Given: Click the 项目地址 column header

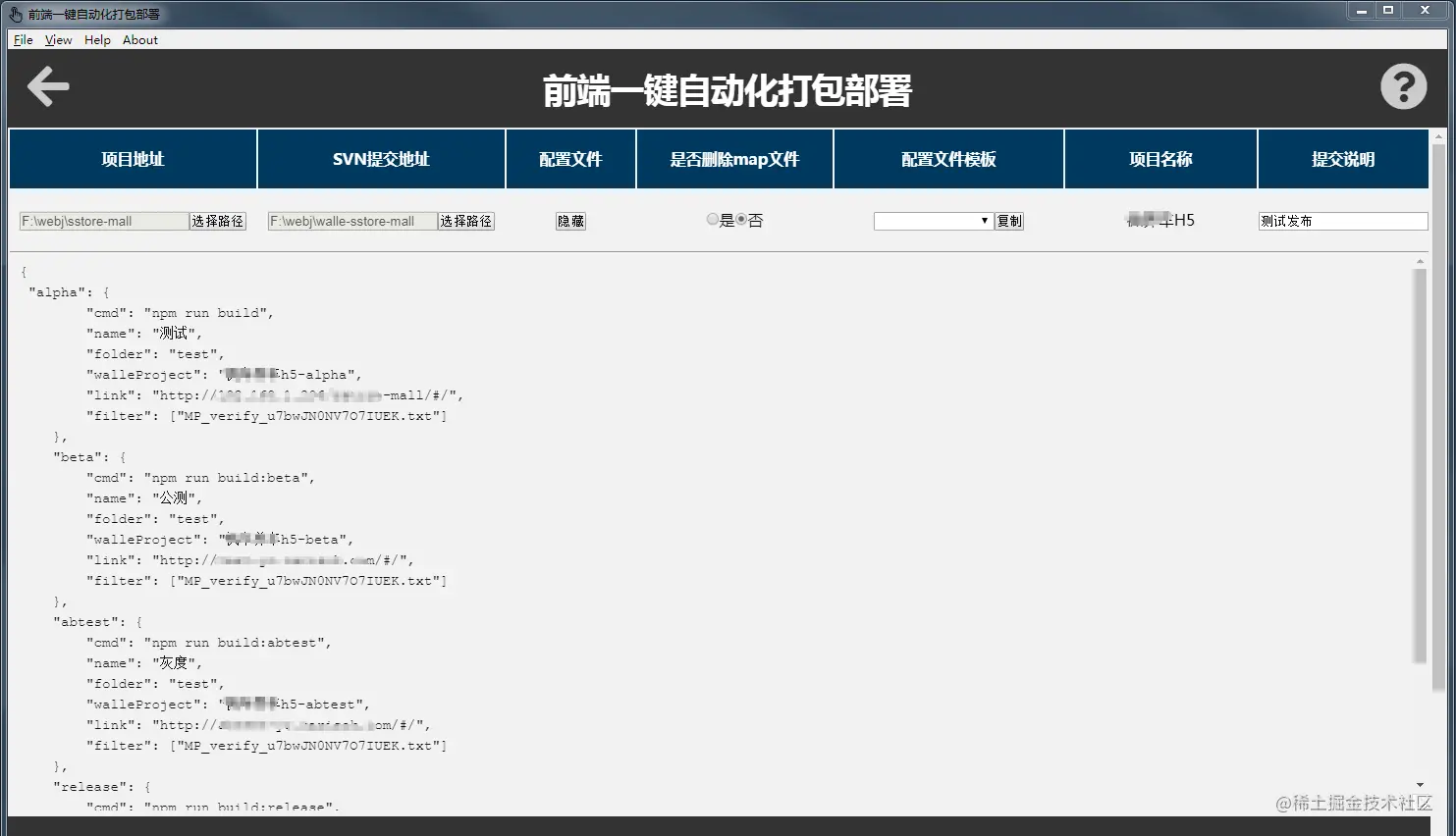Looking at the screenshot, I should click(133, 159).
